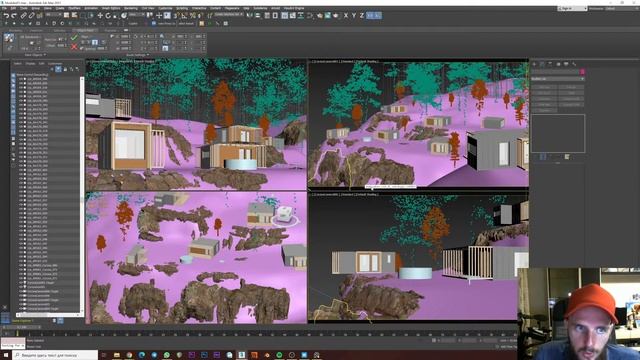Screen dimensions: 640x360
Task: Open the Create tab in command panel
Action: (535, 64)
